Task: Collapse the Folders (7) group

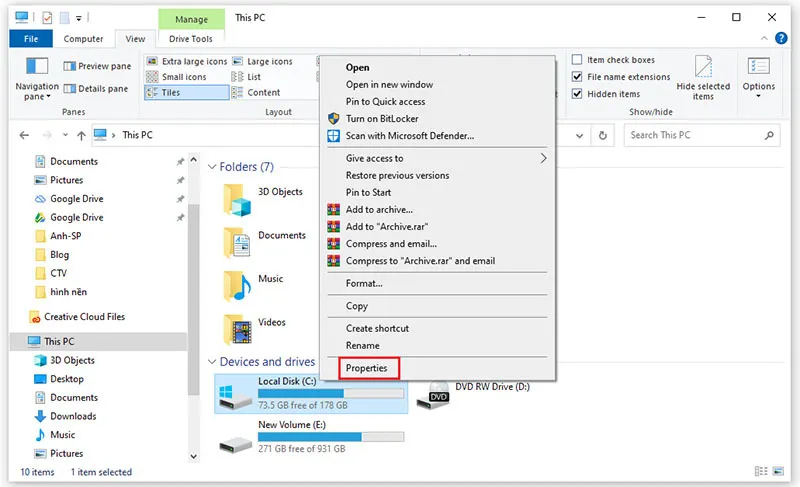Action: (x=212, y=167)
